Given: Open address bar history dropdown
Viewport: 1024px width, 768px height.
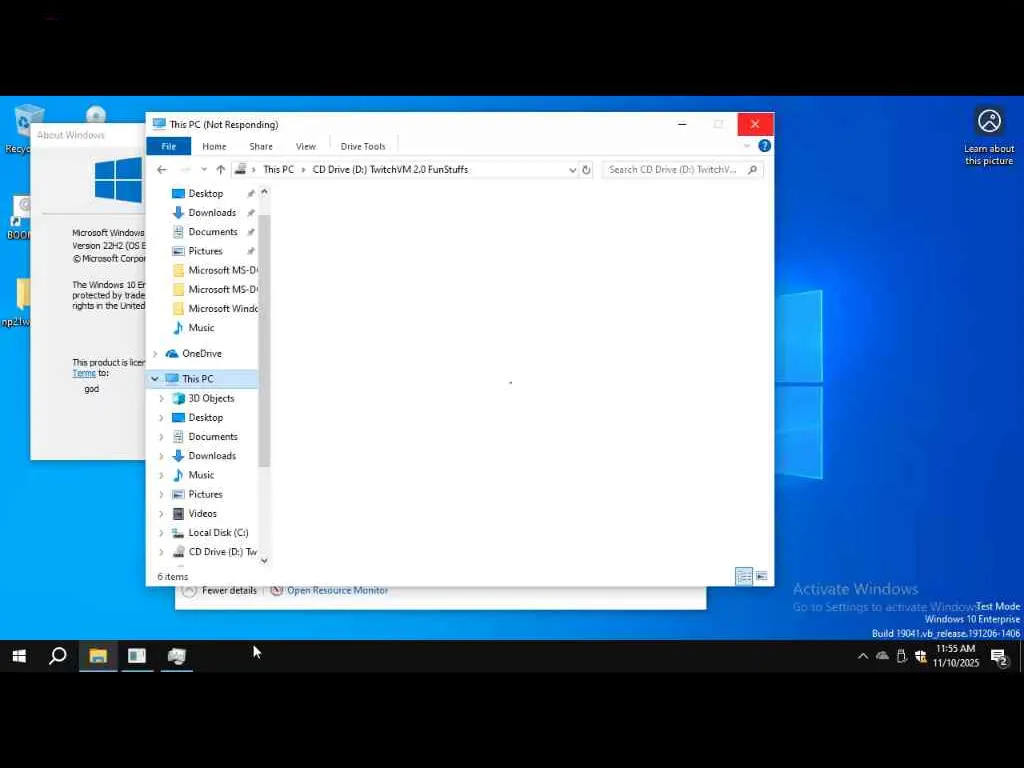Looking at the screenshot, I should tap(572, 170).
